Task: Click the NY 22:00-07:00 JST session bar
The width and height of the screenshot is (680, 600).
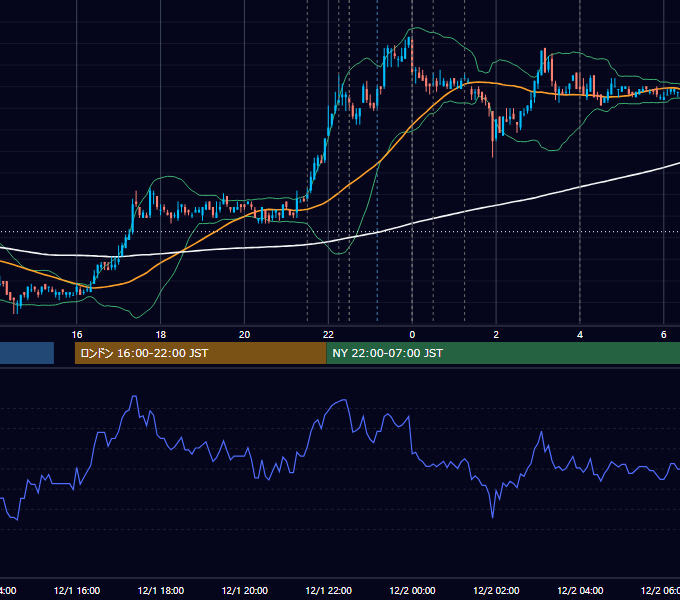Action: [503, 353]
